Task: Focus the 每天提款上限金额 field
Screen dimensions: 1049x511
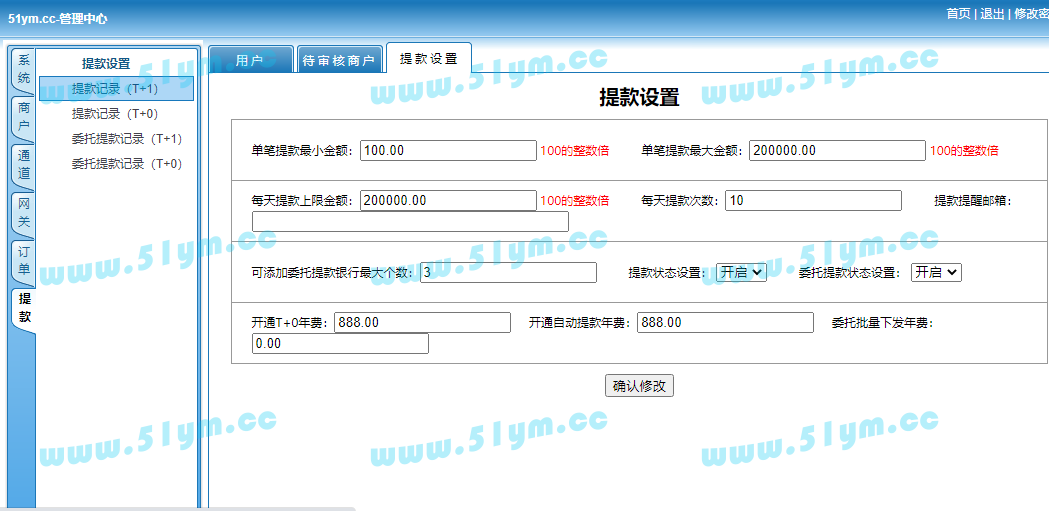Action: [x=448, y=201]
